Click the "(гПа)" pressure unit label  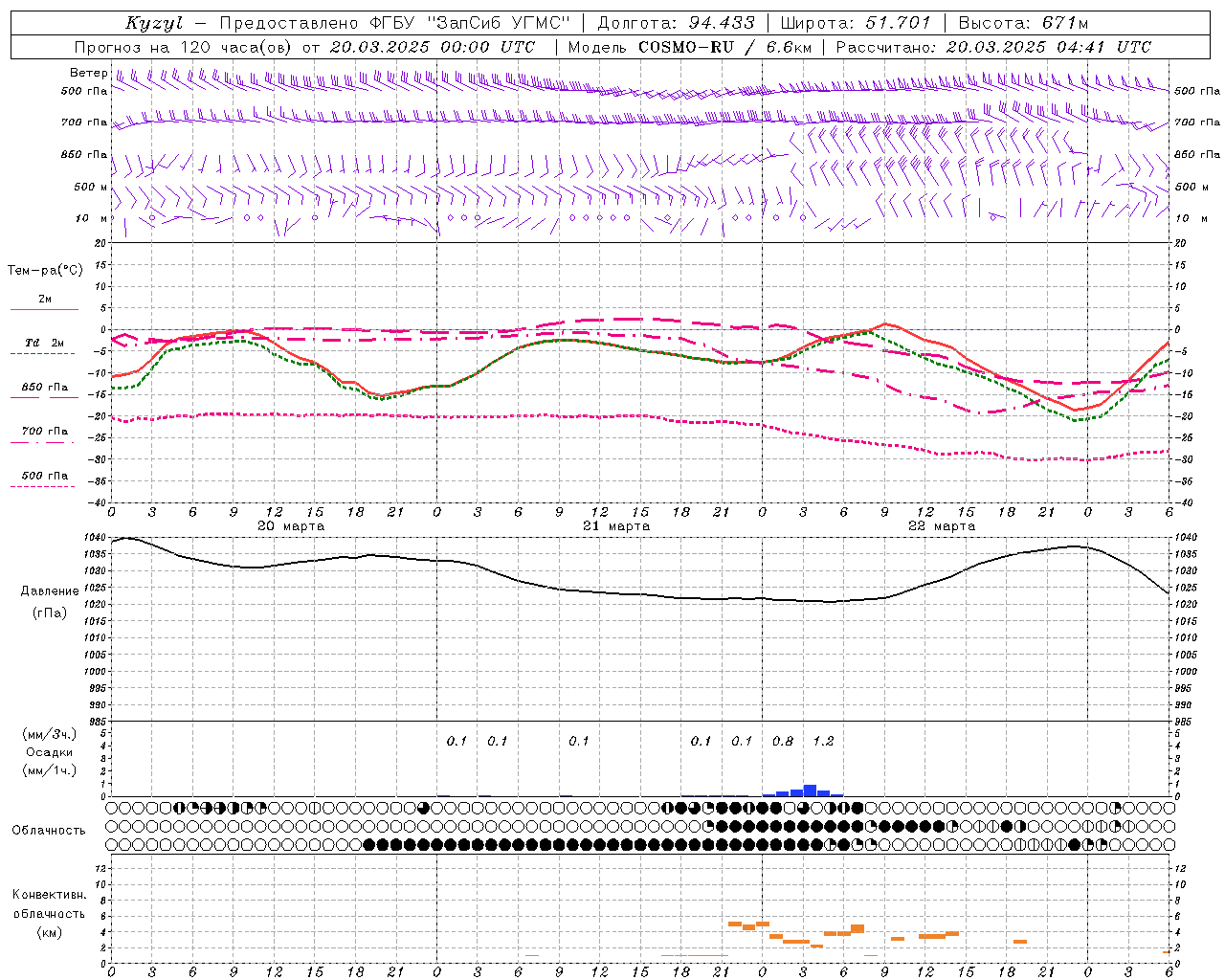click(50, 612)
